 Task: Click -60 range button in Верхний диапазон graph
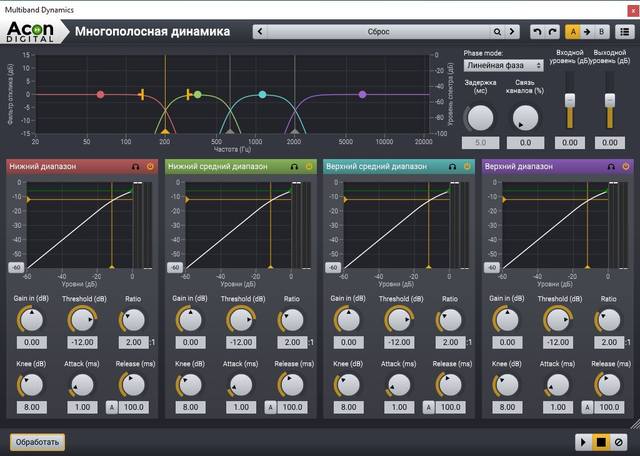pos(491,268)
